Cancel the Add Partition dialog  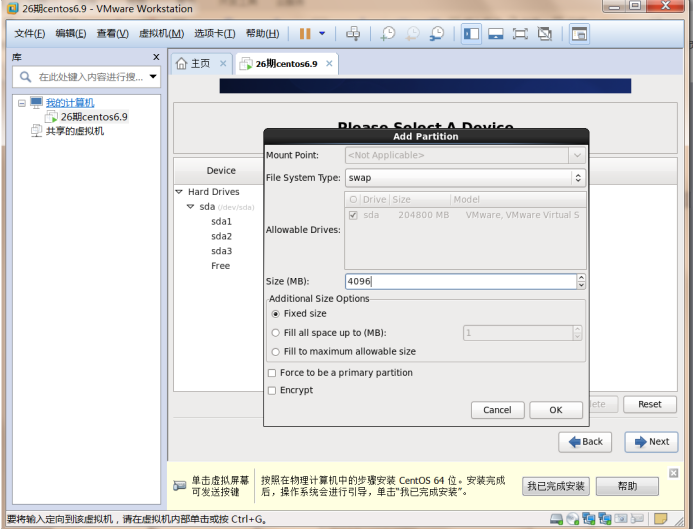pyautogui.click(x=497, y=410)
